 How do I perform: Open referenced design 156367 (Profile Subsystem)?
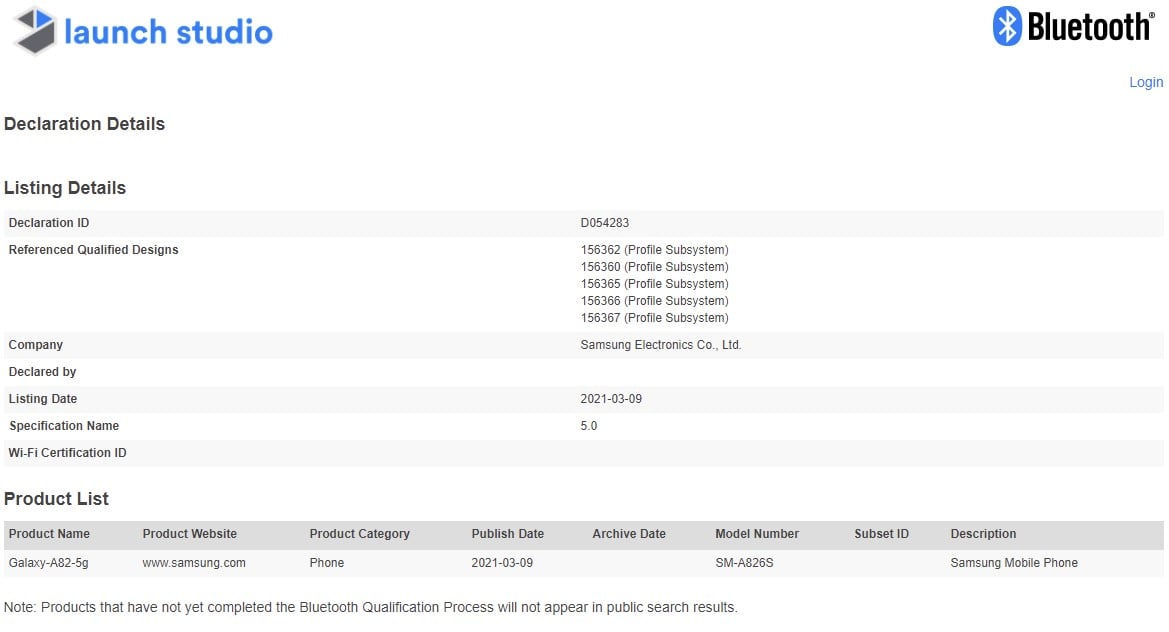coord(654,318)
